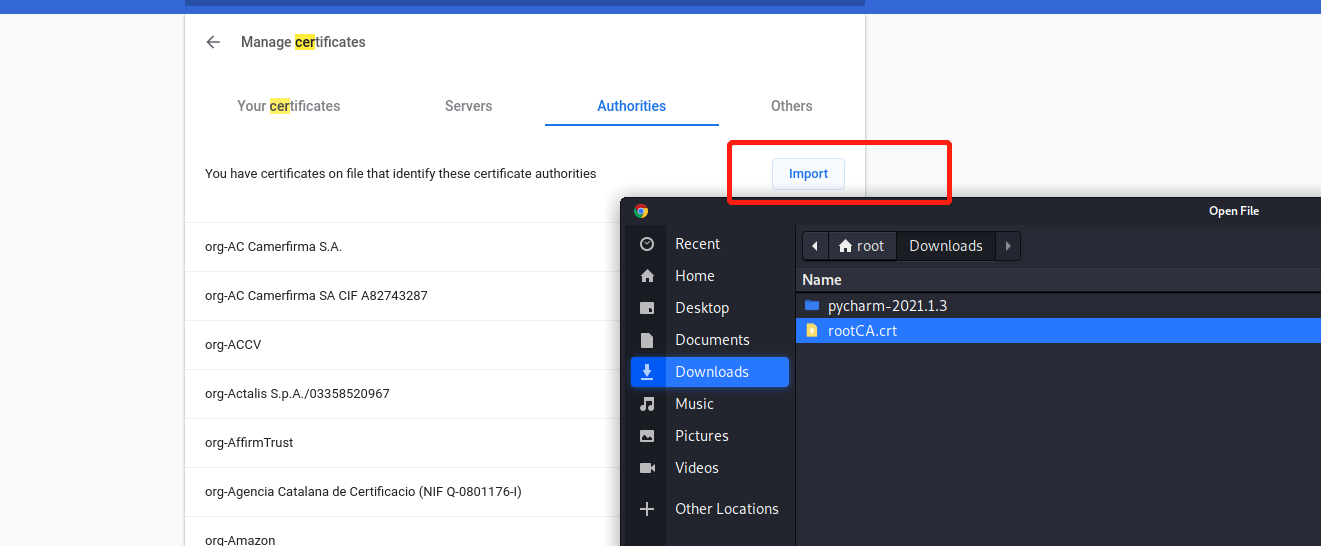The width and height of the screenshot is (1321, 546).
Task: Click the Home house icon in sidebar
Action: pos(647,276)
